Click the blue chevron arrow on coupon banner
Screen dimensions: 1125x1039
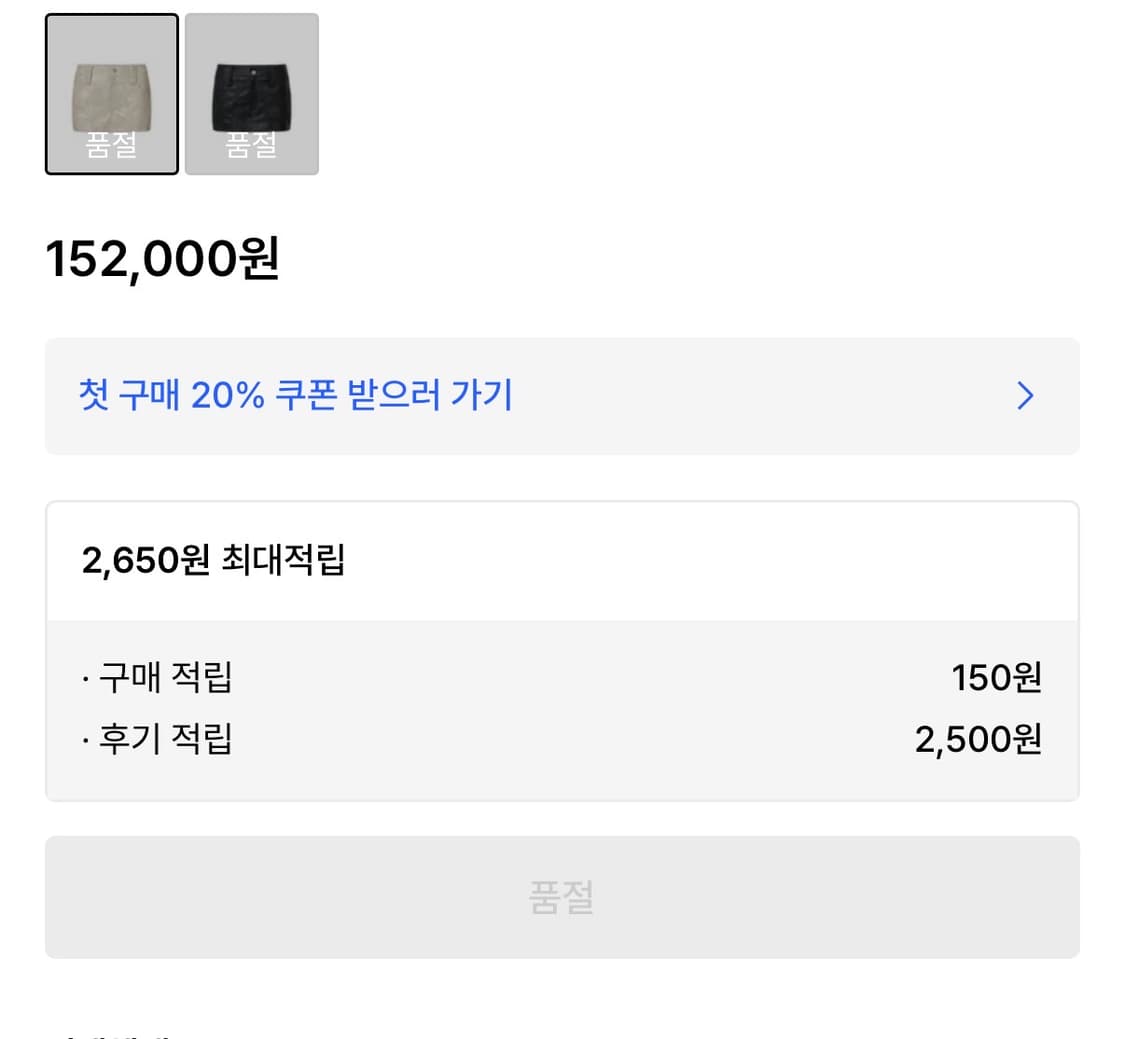pyautogui.click(x=1025, y=396)
